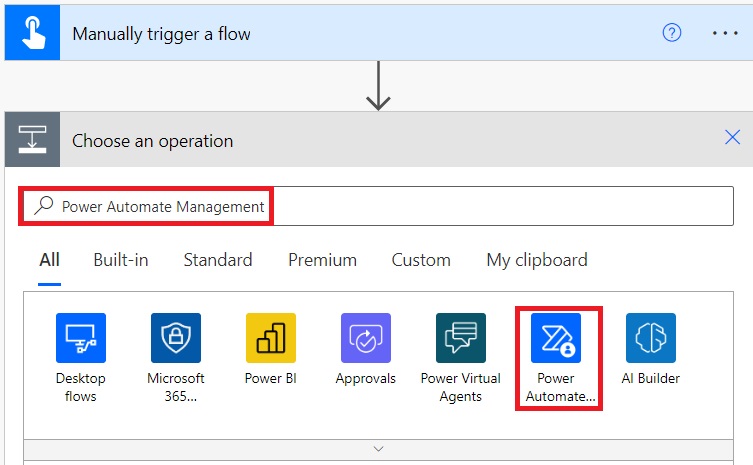Screen dimensions: 753x465
Task: Open help for Manually trigger a flow
Action: coord(672,33)
